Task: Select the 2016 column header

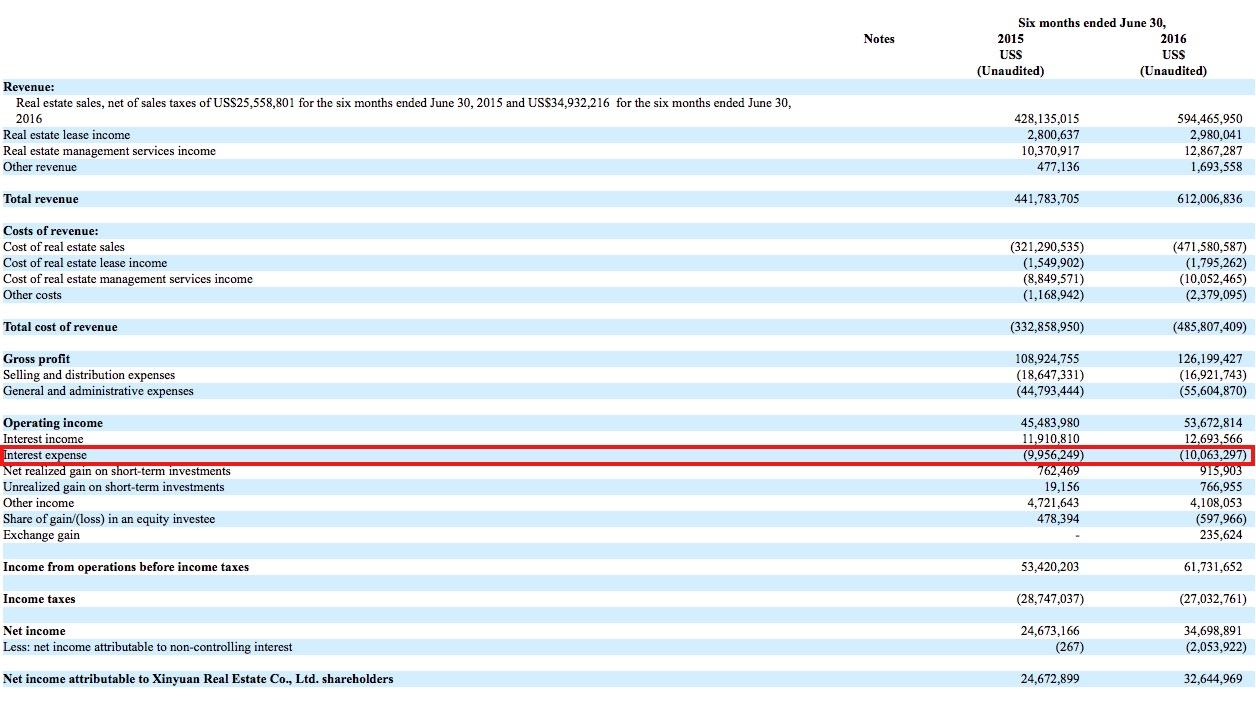Action: pyautogui.click(x=1172, y=39)
